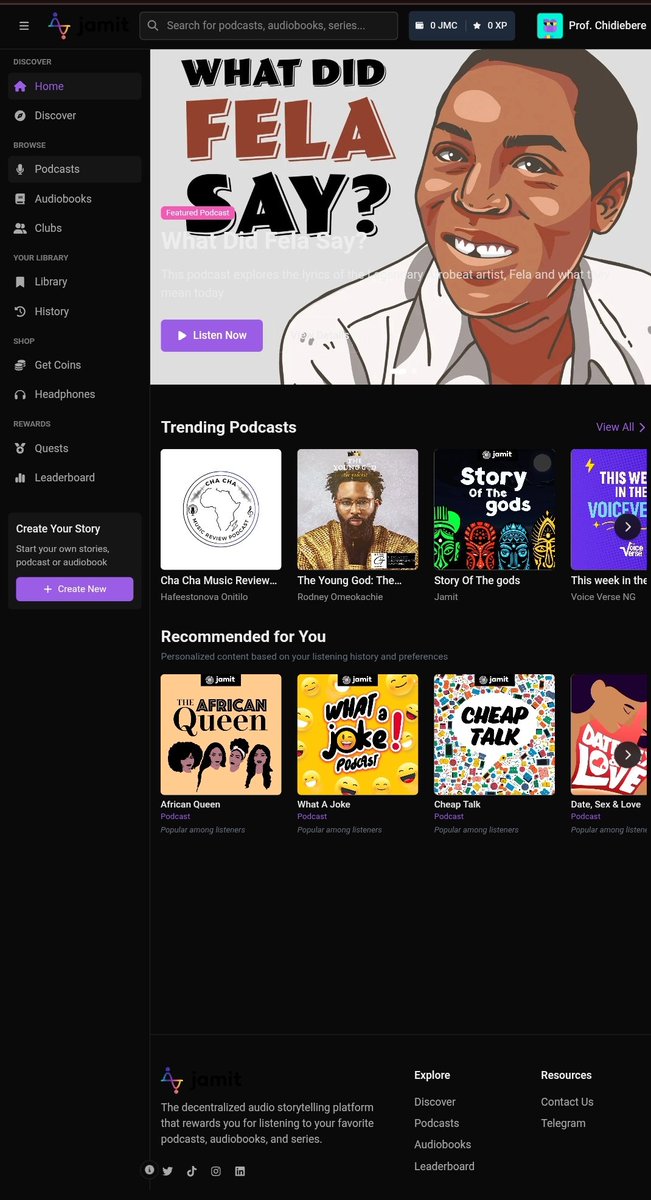Focus the podcast search field
Image resolution: width=651 pixels, height=1200 pixels.
click(268, 25)
